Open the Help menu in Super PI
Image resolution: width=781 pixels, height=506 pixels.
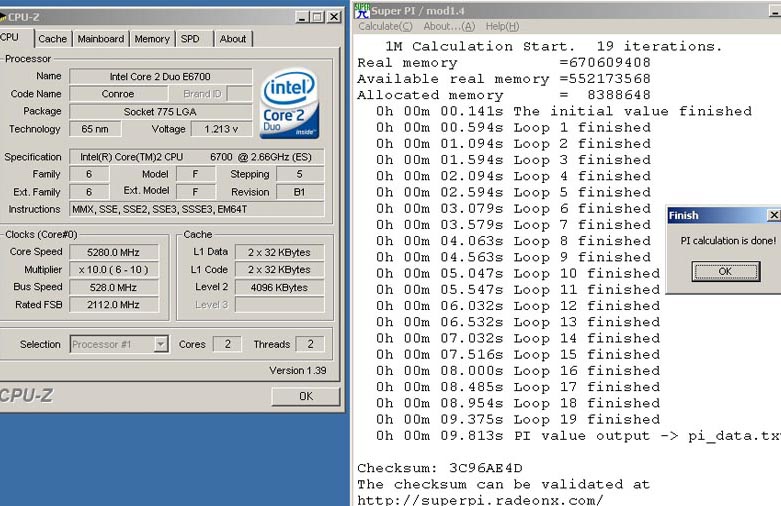pos(502,26)
